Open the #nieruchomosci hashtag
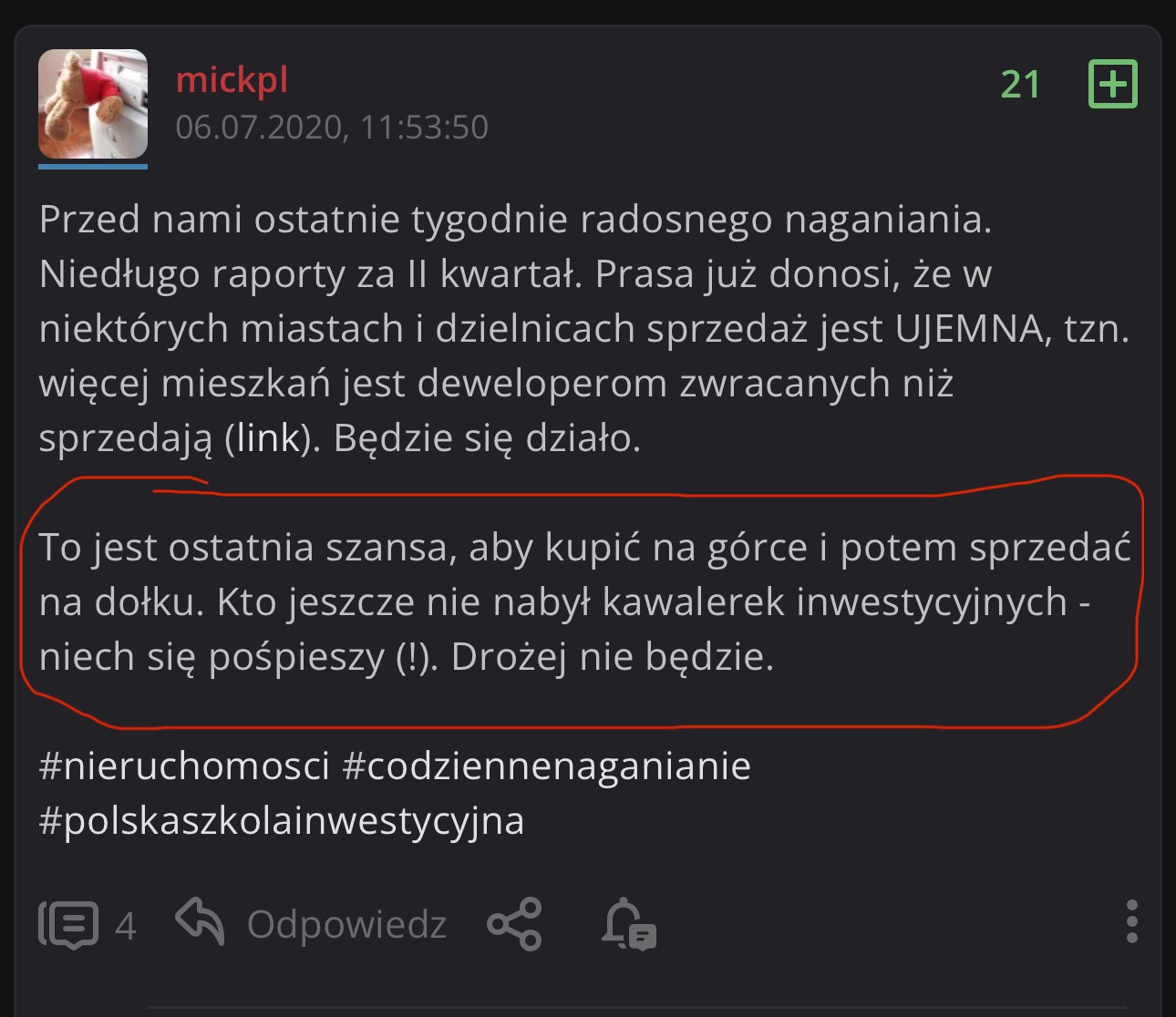1176x1017 pixels. (x=184, y=766)
